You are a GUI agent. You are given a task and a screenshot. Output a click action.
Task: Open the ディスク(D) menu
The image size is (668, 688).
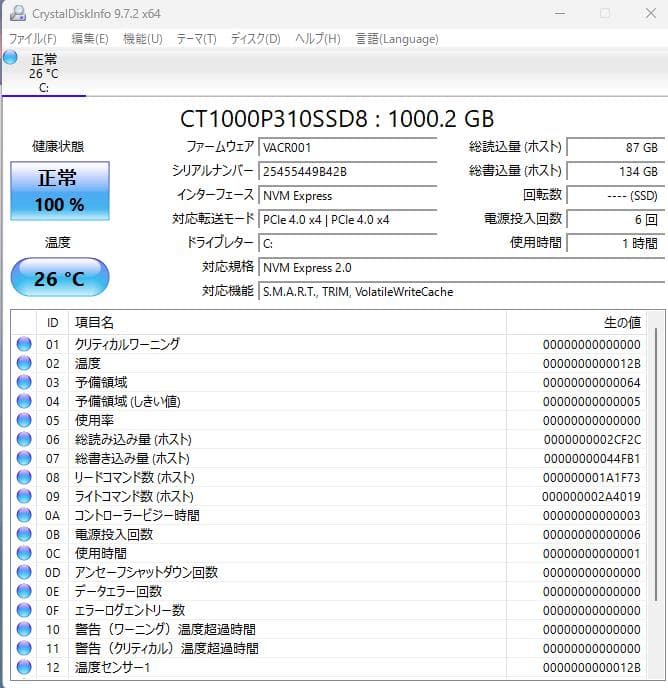click(x=256, y=39)
